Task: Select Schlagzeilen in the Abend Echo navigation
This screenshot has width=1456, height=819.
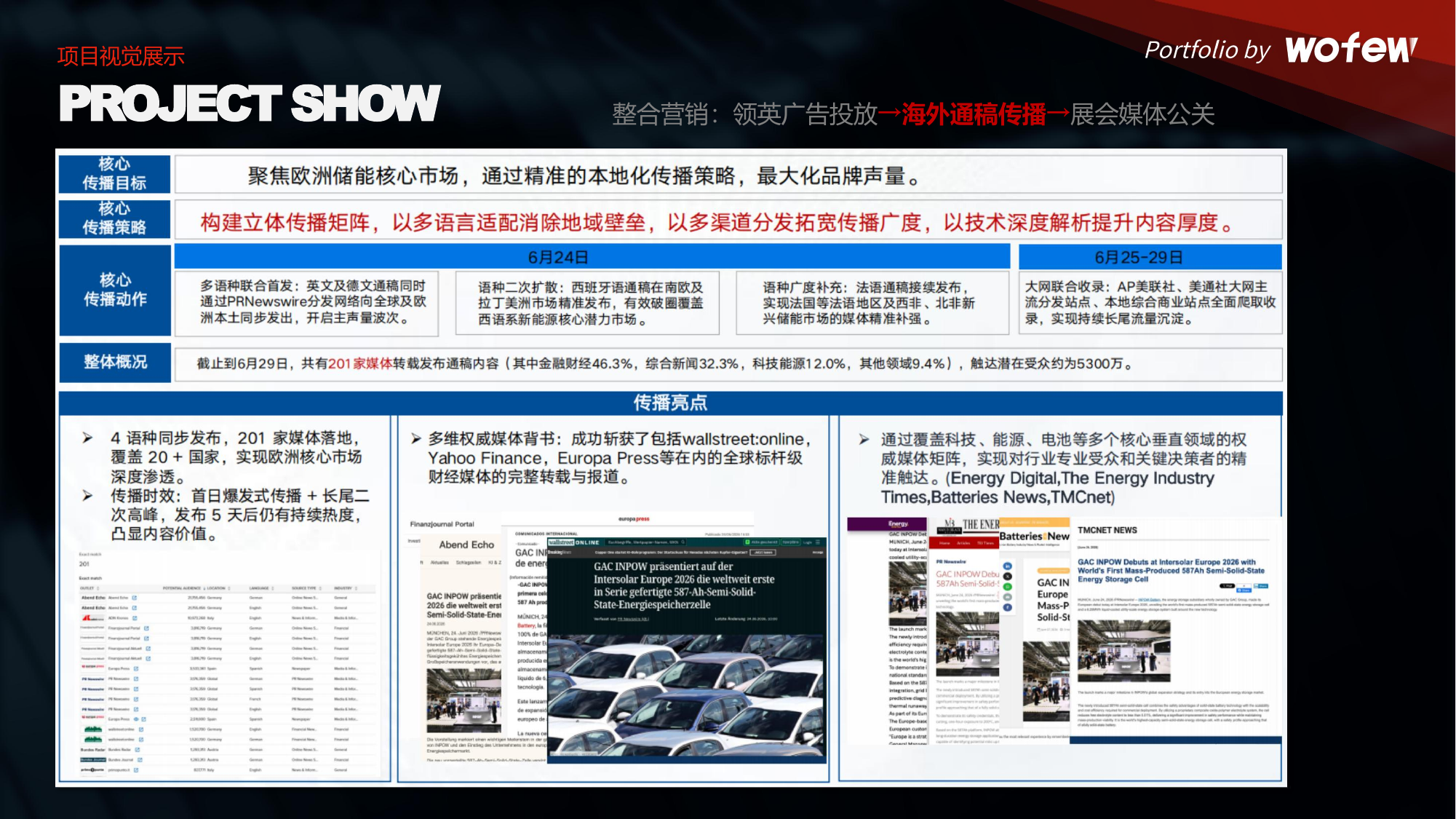Action: 469,563
